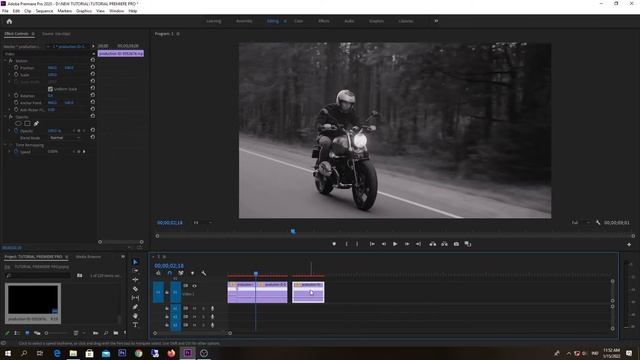Select the Track Select Forward tool

click(x=136, y=271)
